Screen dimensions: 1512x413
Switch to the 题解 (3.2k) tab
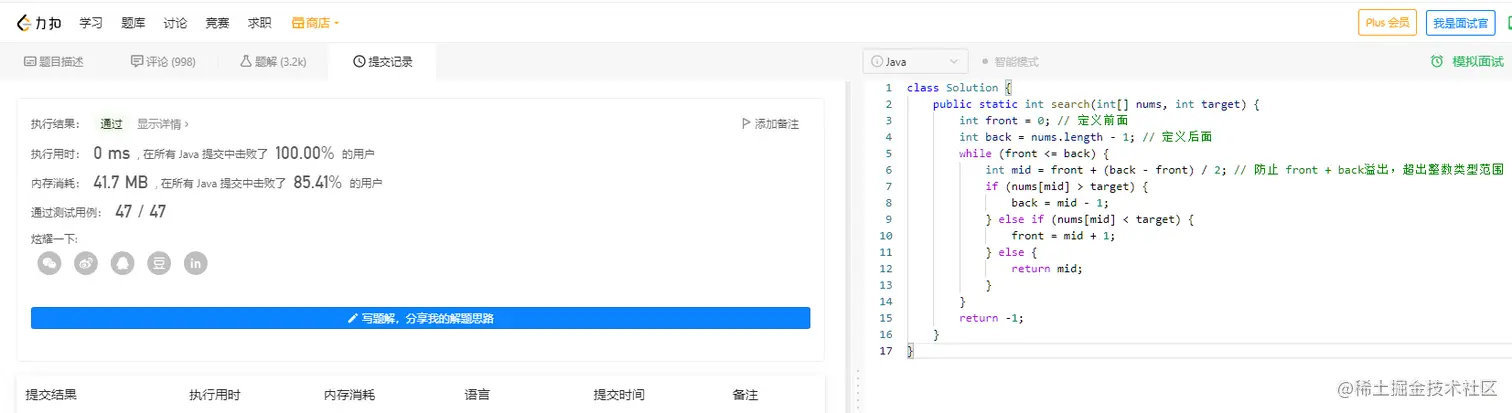tap(273, 62)
